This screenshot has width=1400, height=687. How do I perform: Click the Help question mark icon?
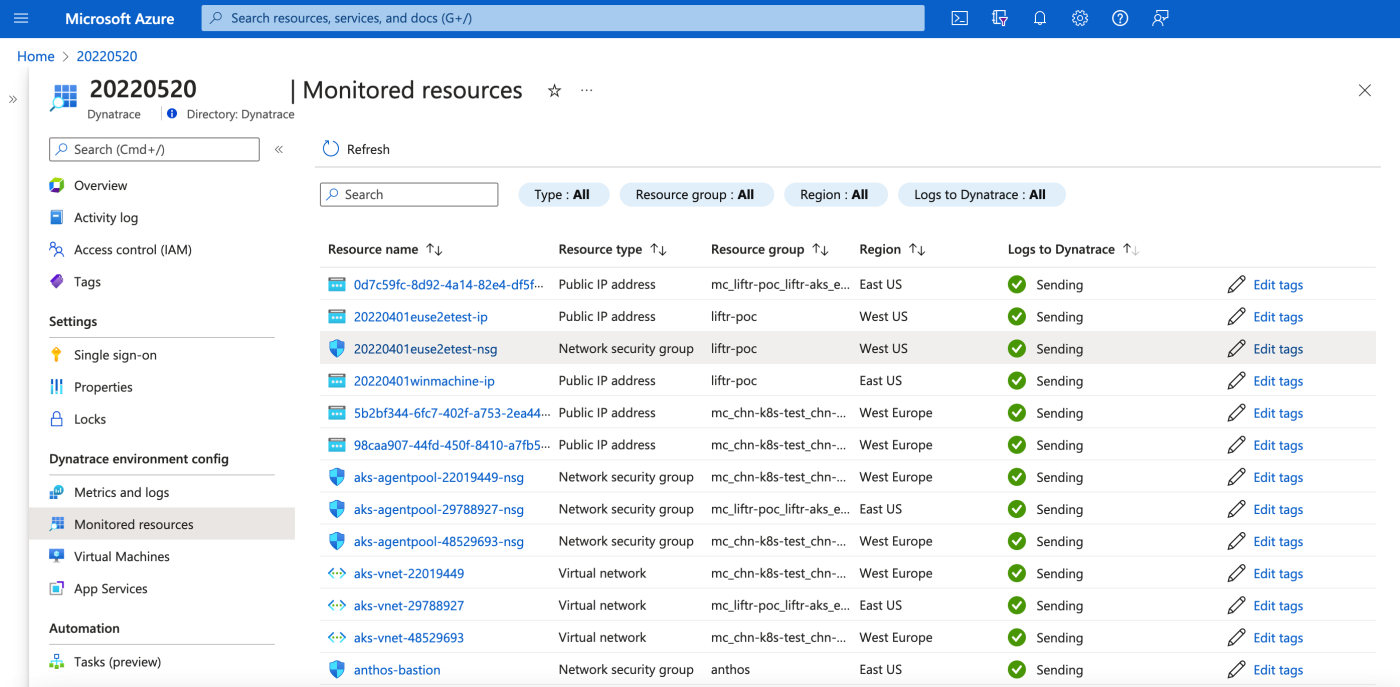[x=1119, y=17]
